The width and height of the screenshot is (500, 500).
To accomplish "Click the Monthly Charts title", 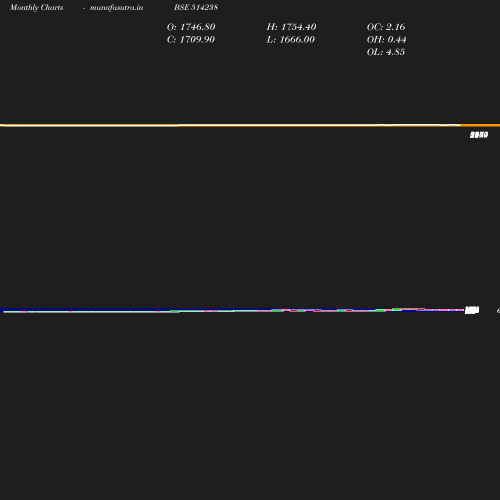I will tap(36, 7).
